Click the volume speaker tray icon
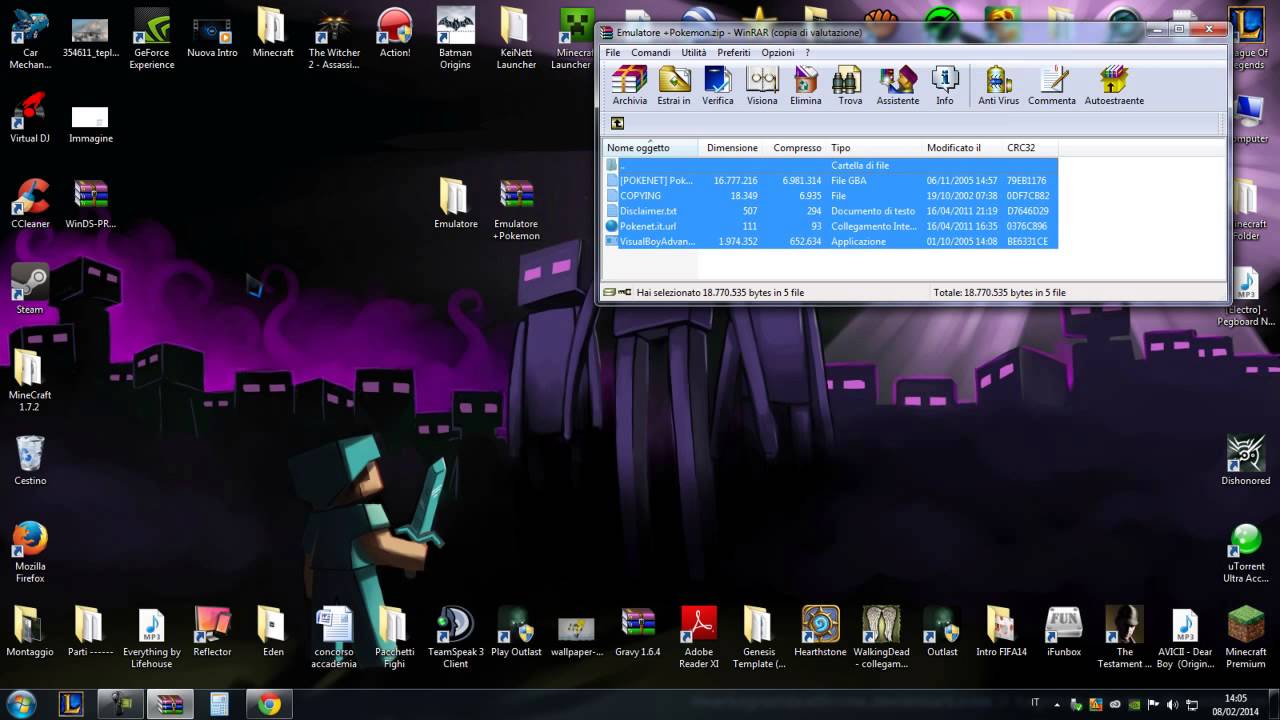This screenshot has height=720, width=1280. (1172, 704)
